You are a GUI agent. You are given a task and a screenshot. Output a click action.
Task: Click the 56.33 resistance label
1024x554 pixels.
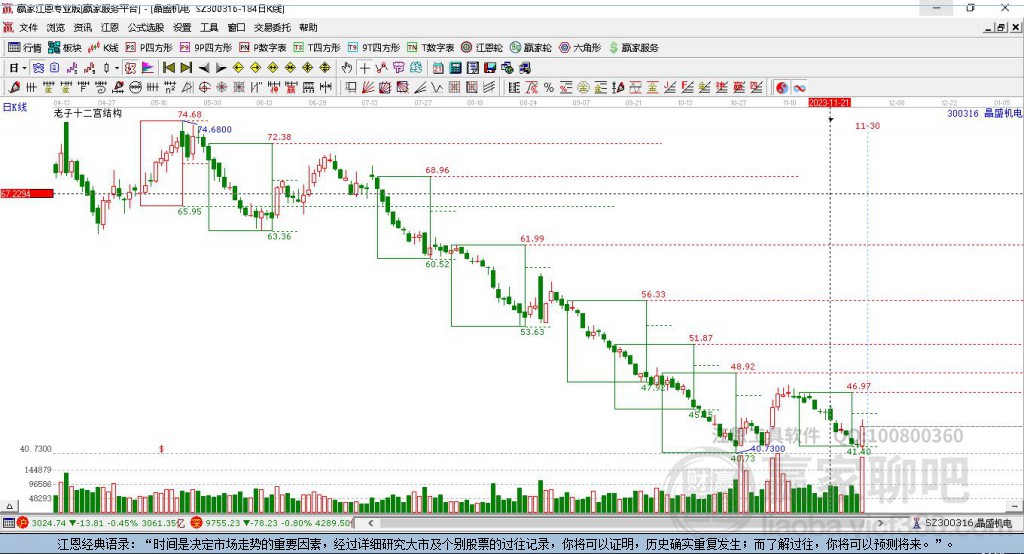653,295
